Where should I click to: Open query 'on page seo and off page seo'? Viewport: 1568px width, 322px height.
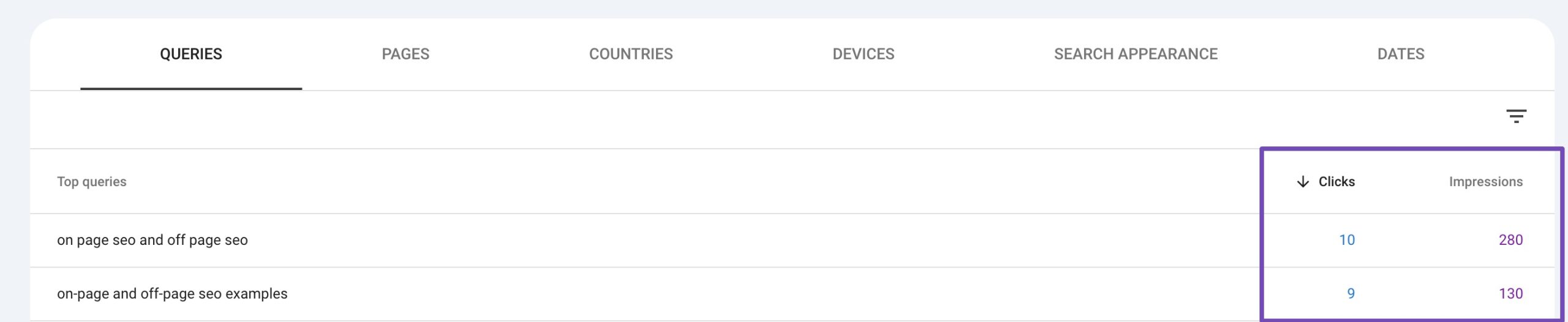click(x=153, y=240)
